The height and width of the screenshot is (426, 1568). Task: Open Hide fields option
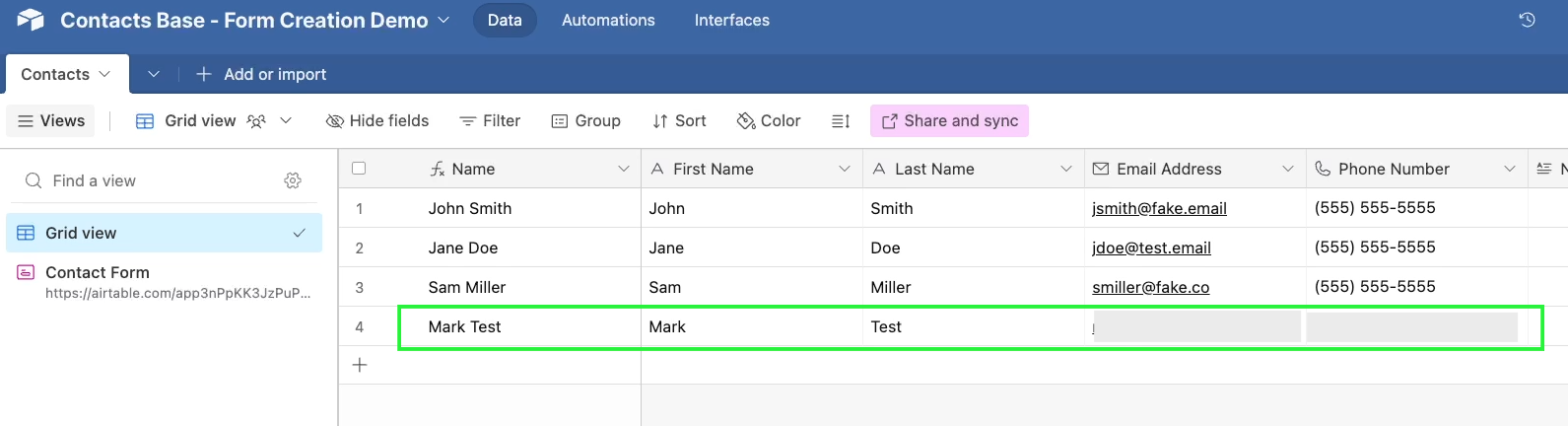[x=377, y=121]
